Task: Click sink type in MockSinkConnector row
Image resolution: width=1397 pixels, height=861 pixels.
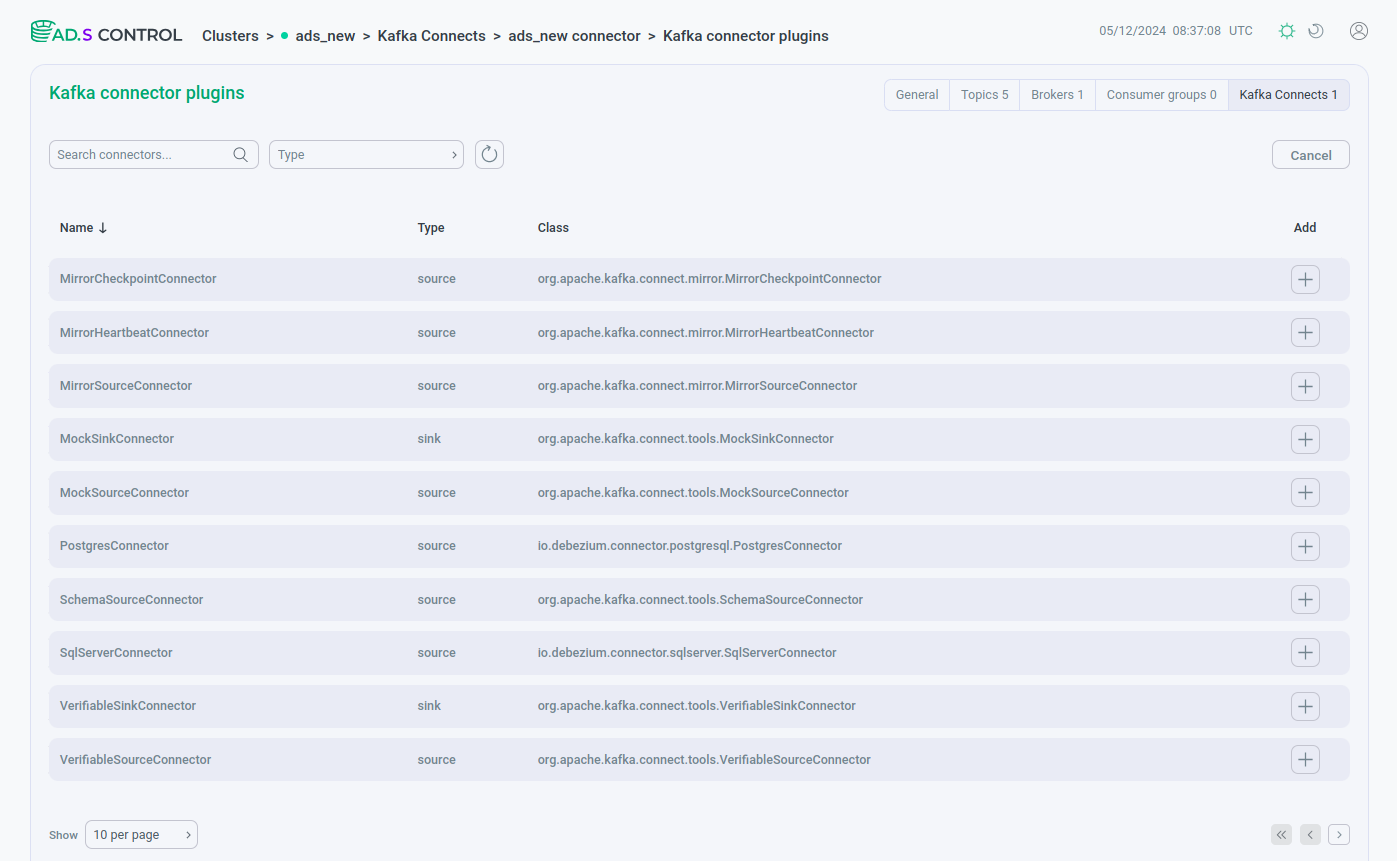Action: click(429, 439)
